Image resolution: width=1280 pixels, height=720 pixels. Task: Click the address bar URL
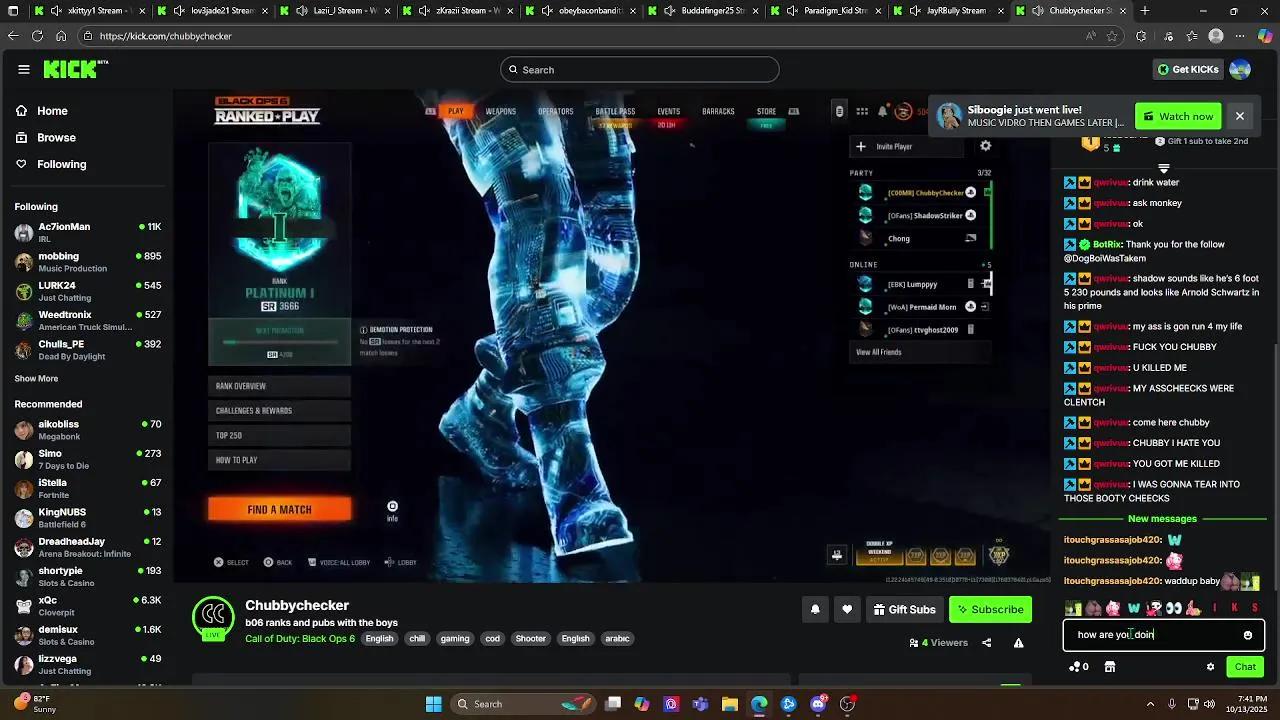coord(165,36)
